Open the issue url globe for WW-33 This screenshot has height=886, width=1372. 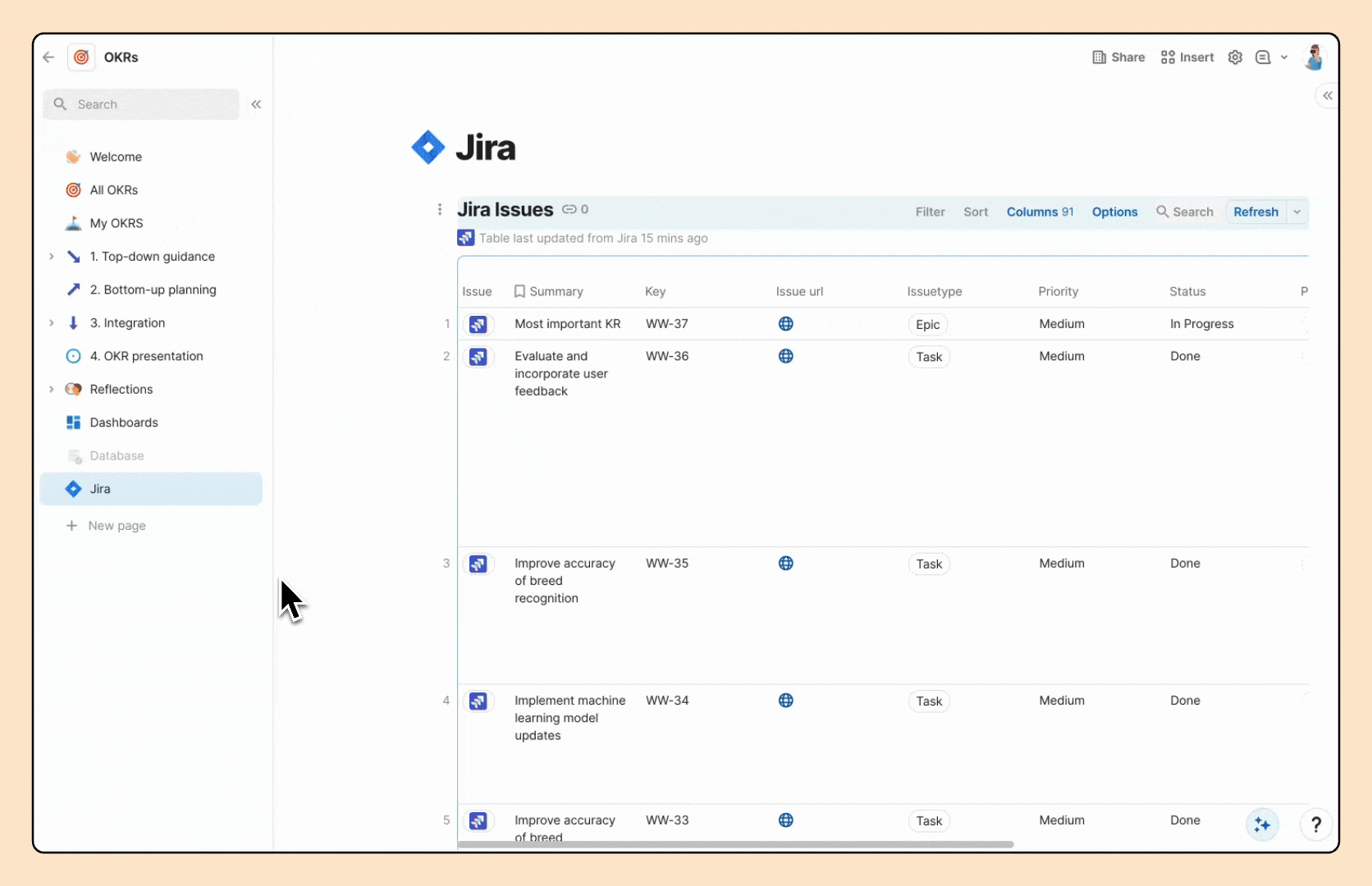click(x=786, y=820)
